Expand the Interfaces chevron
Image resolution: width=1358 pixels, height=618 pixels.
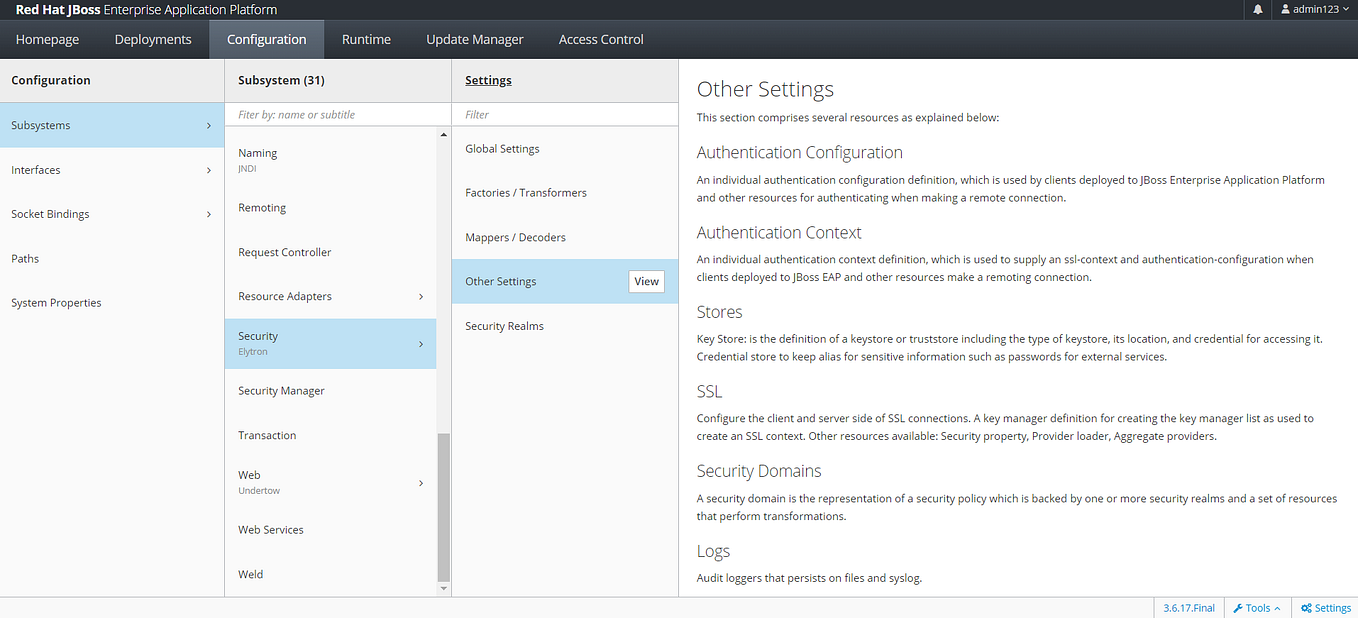(208, 170)
